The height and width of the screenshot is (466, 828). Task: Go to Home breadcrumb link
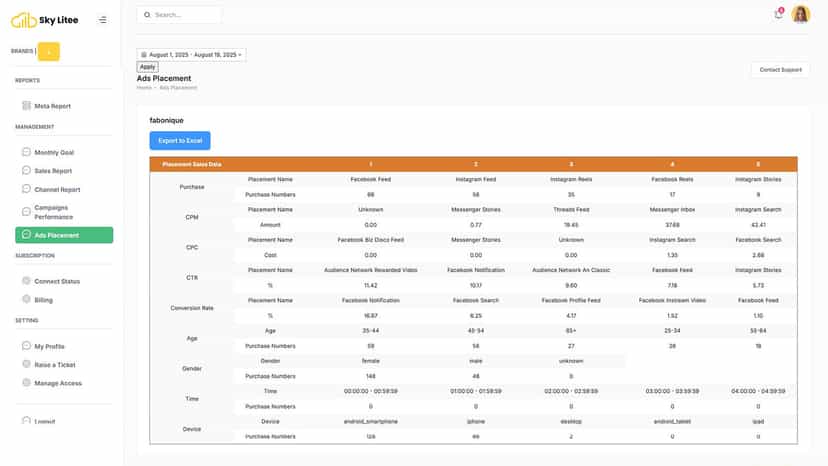point(144,88)
